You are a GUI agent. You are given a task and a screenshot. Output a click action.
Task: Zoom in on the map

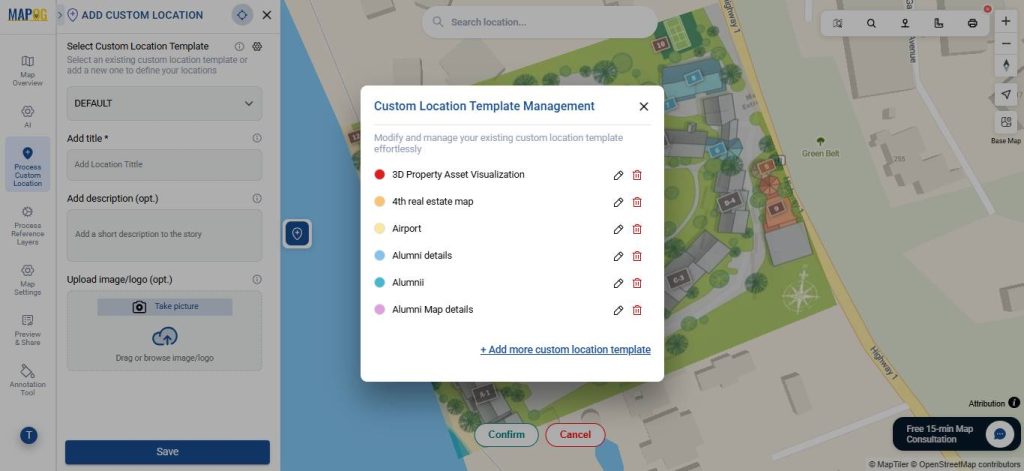tap(1006, 22)
